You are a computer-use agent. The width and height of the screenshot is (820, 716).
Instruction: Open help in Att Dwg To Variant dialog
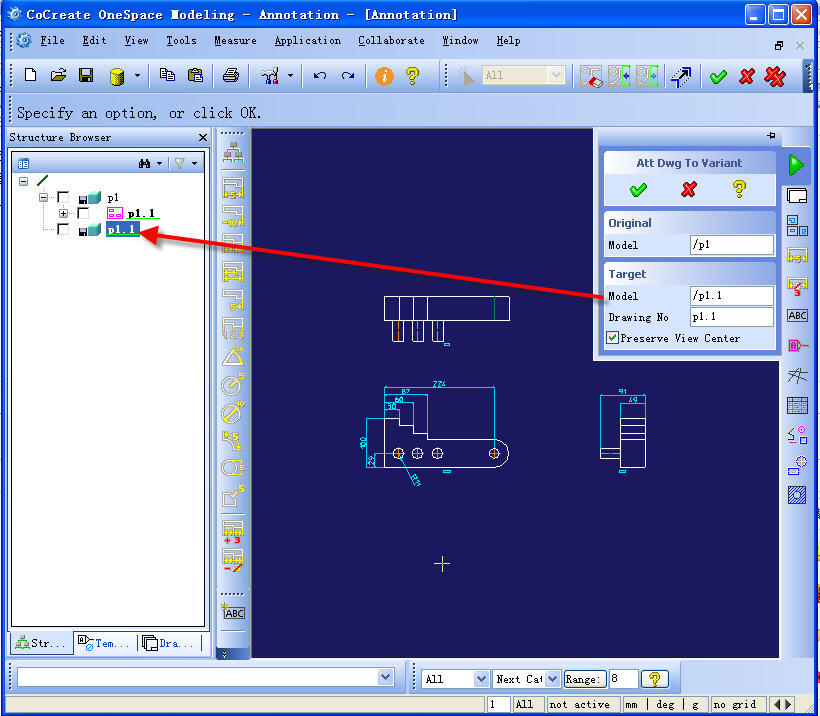click(x=739, y=188)
